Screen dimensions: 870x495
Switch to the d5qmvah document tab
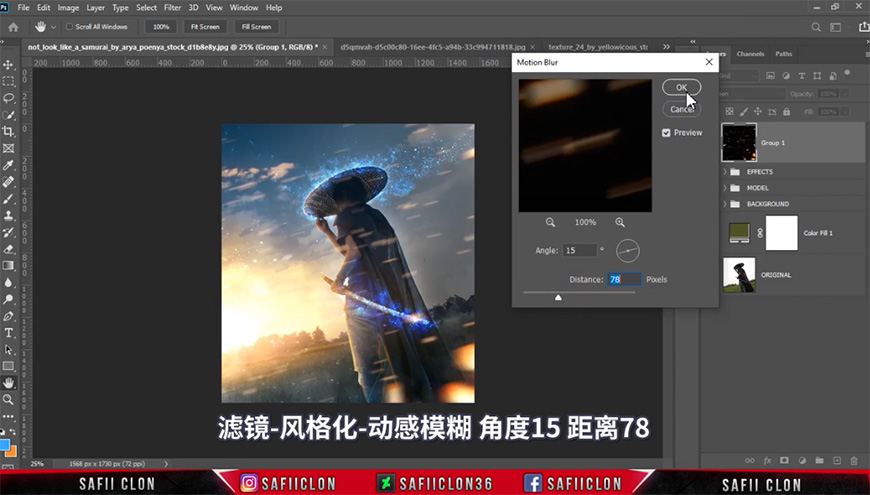(x=433, y=47)
